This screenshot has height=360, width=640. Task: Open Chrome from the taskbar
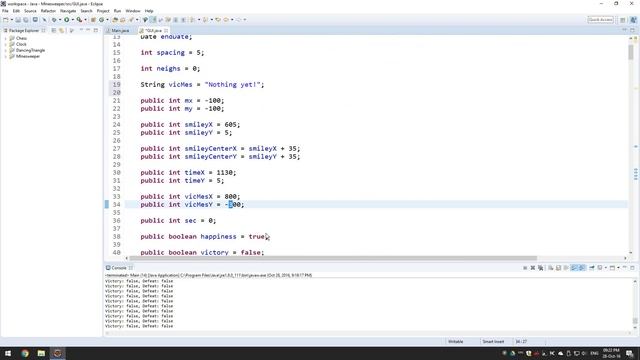tap(25, 353)
